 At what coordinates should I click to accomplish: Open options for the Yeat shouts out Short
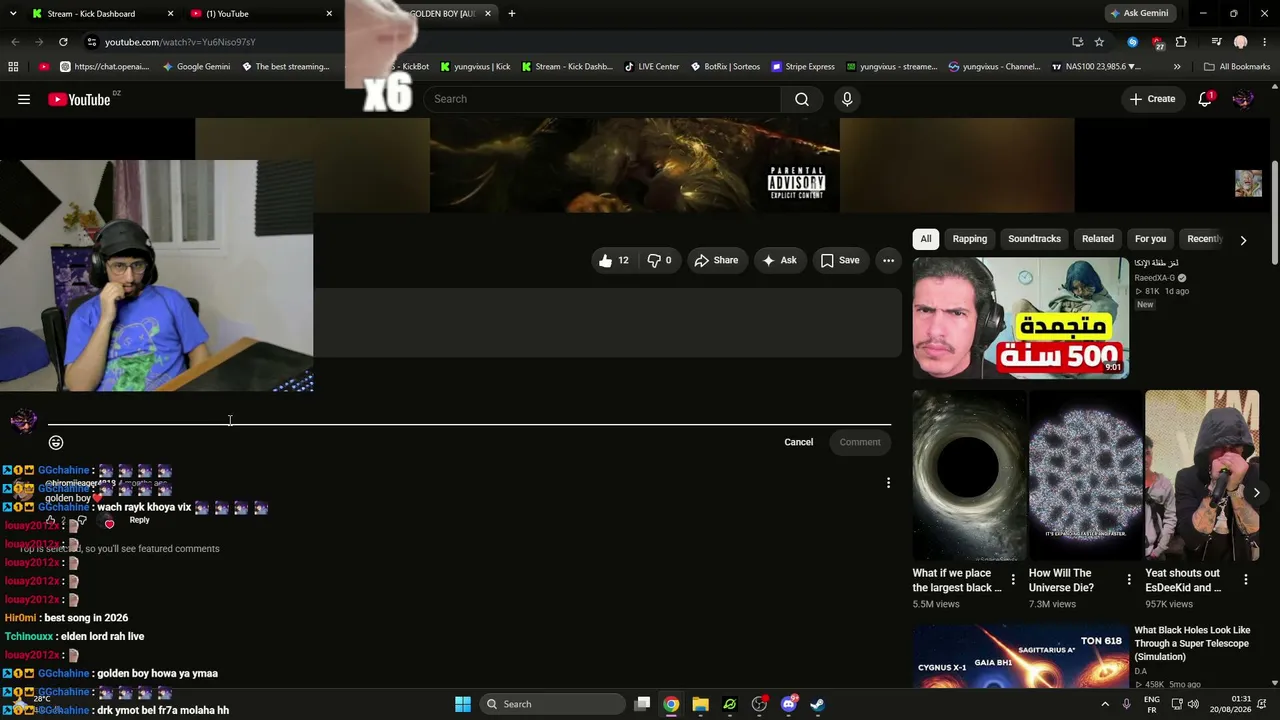[1246, 580]
